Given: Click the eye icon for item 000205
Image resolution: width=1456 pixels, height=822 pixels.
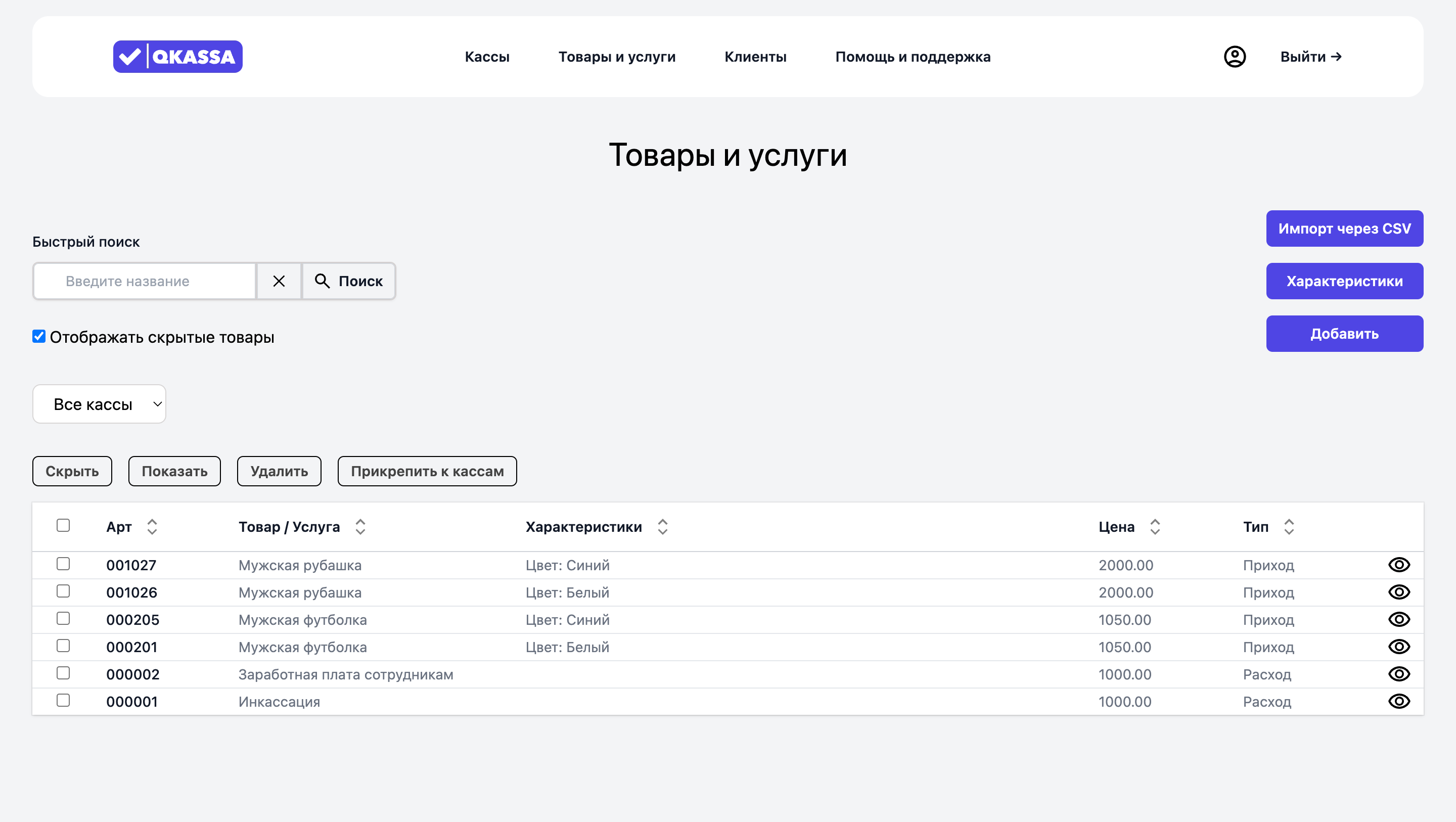Looking at the screenshot, I should point(1398,619).
